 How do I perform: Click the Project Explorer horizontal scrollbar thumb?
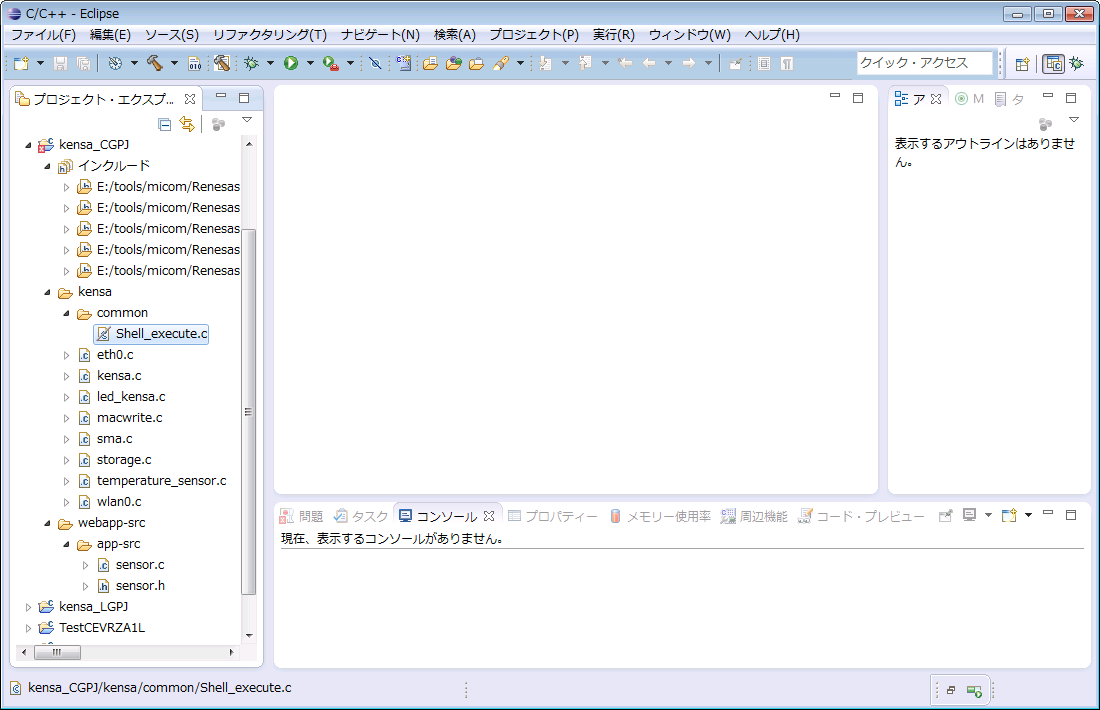(x=57, y=652)
